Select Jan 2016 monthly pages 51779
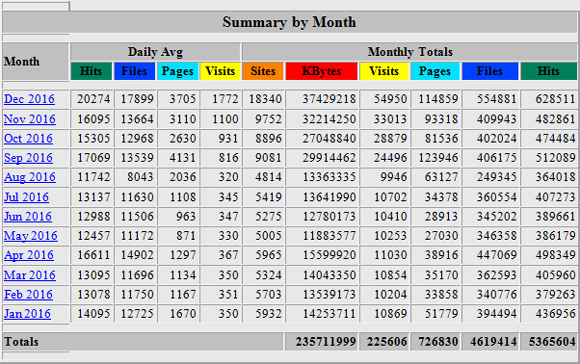The image size is (580, 364). 442,314
